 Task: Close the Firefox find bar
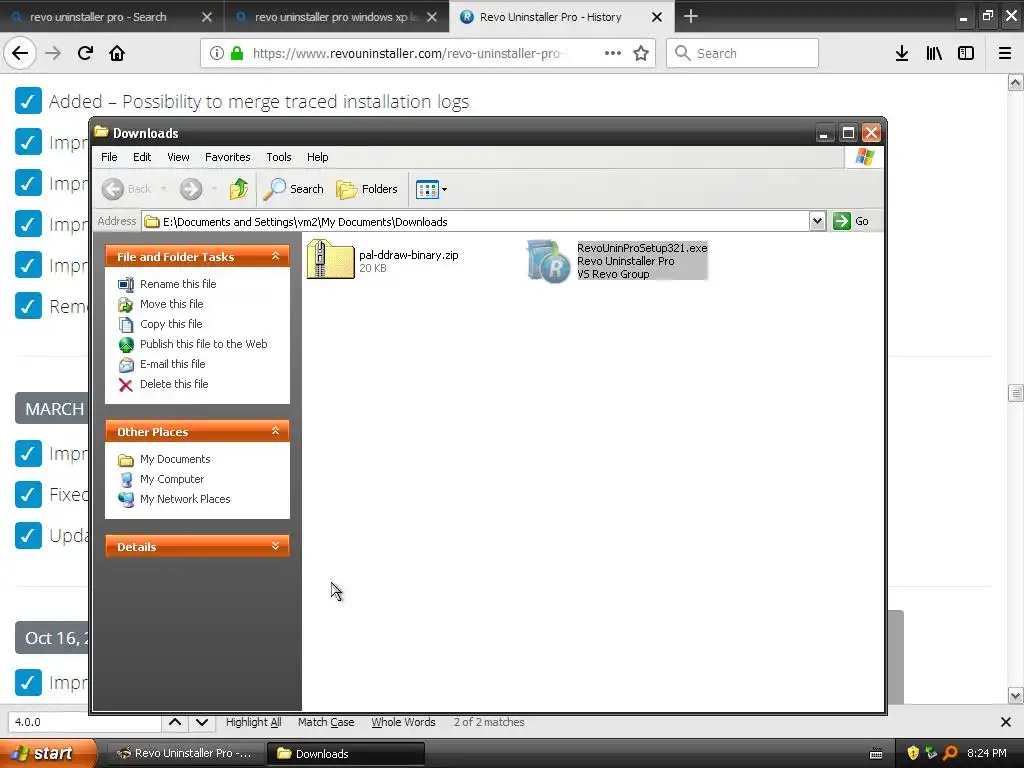tap(1006, 722)
